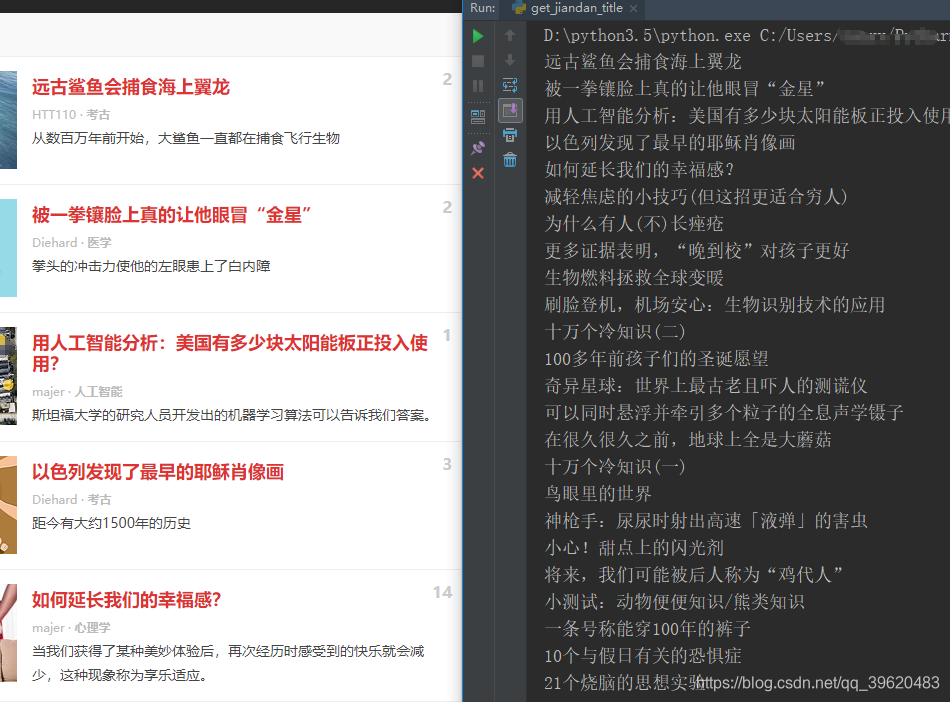Close the get_jiandan_title tab

634,8
